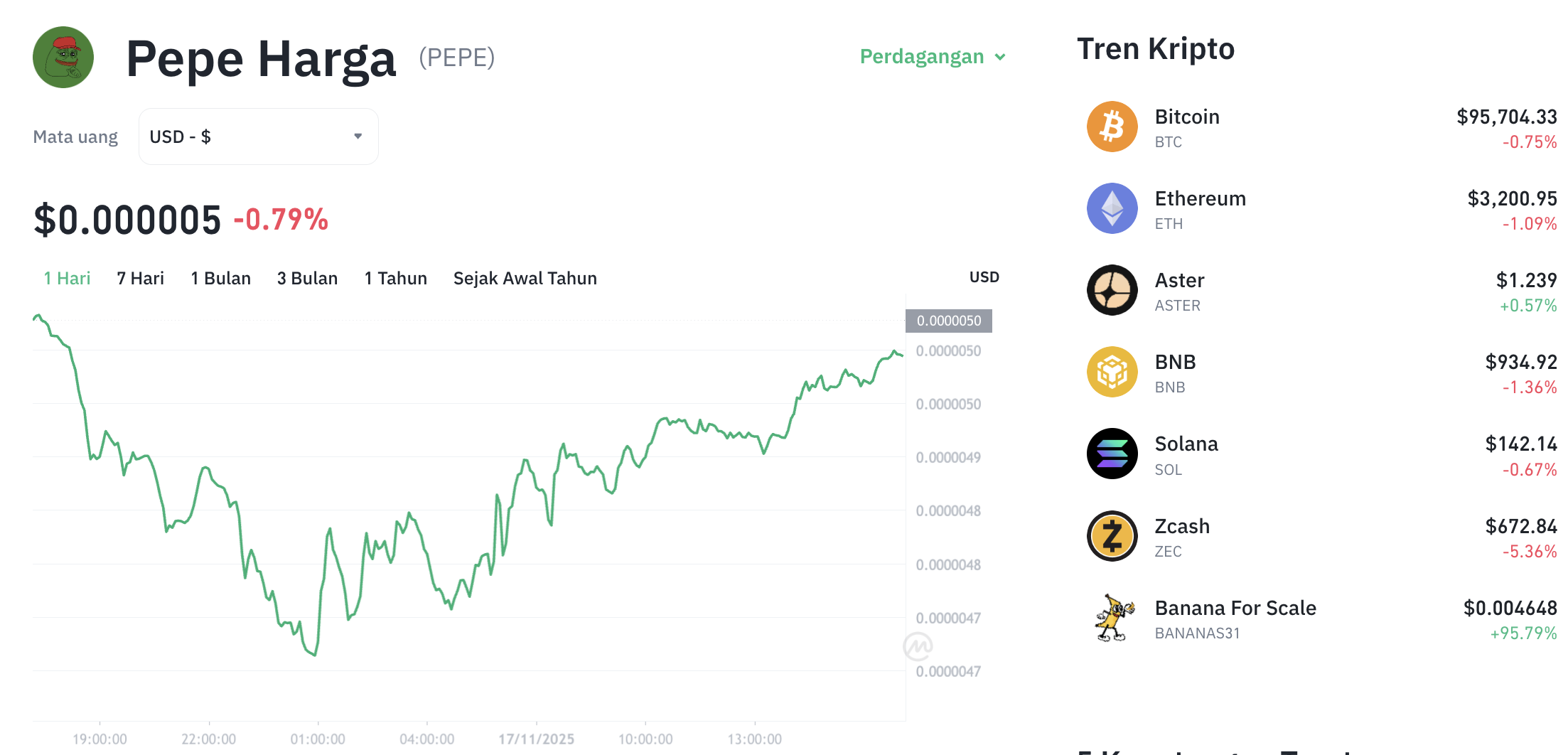Open the USD currency dropdown
Image resolution: width=1568 pixels, height=755 pixels.
258,136
